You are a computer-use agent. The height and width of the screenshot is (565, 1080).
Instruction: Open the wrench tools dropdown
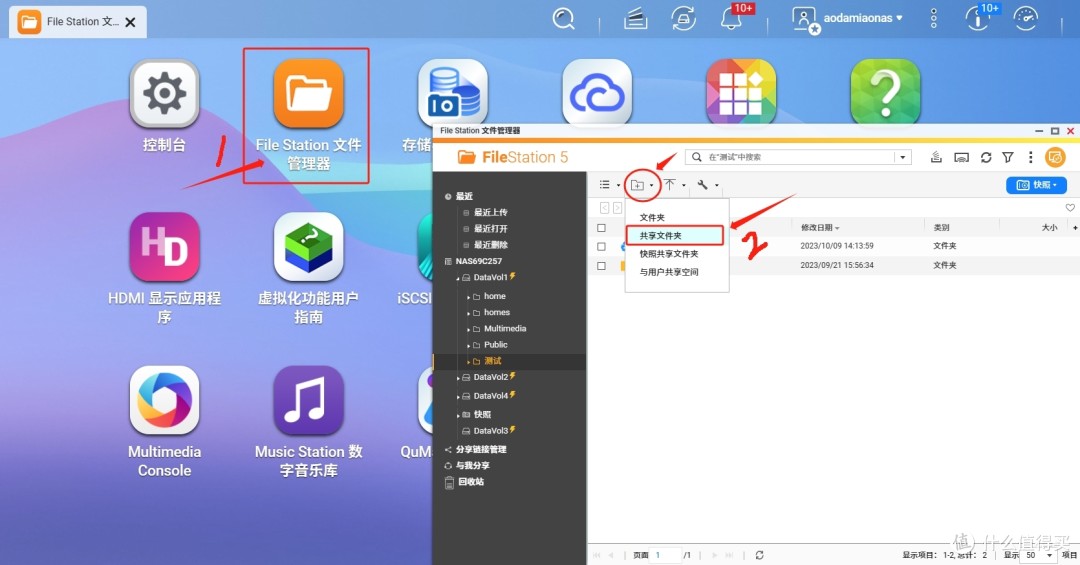point(707,185)
